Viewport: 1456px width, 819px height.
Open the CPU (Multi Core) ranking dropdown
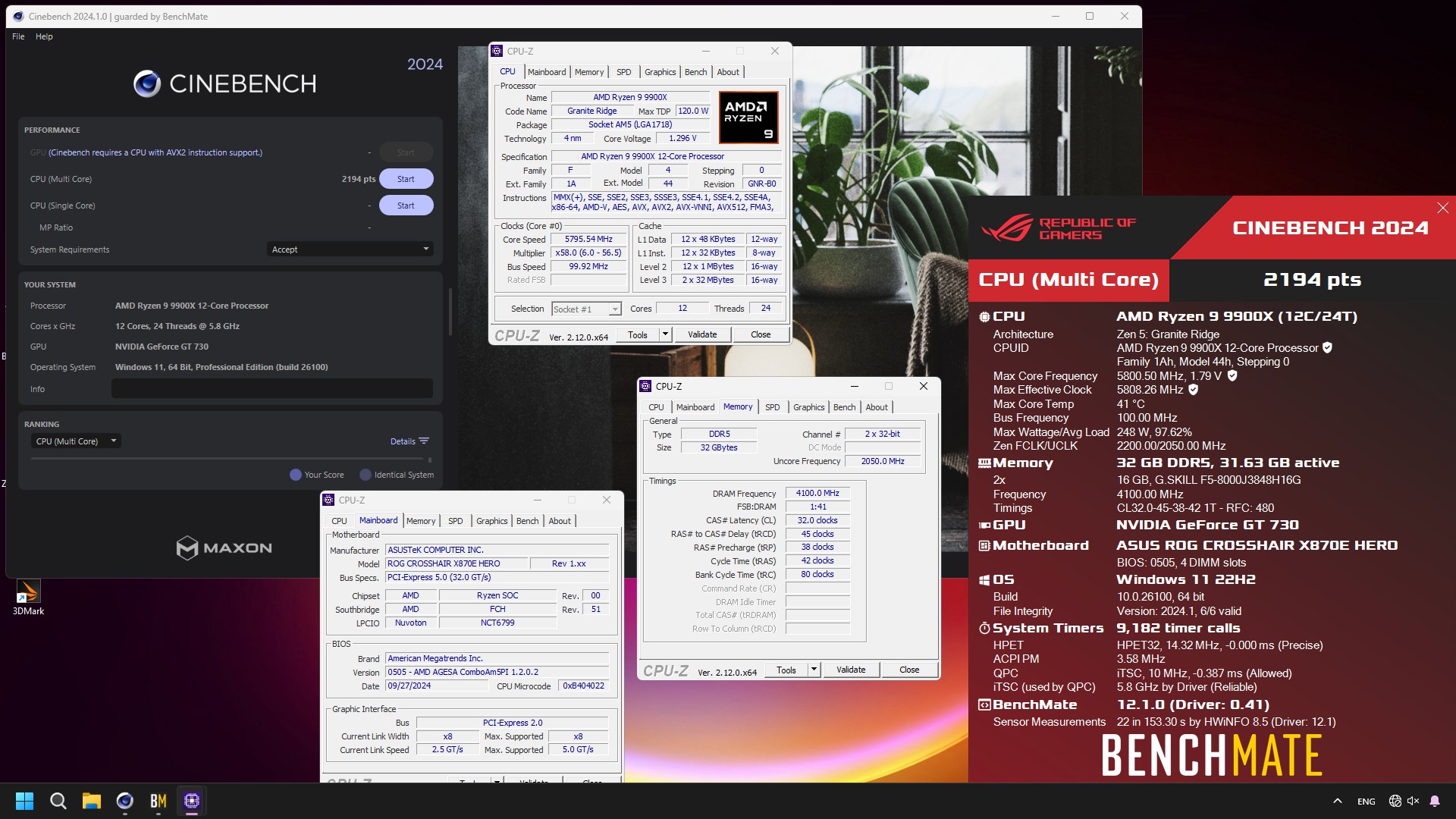75,441
